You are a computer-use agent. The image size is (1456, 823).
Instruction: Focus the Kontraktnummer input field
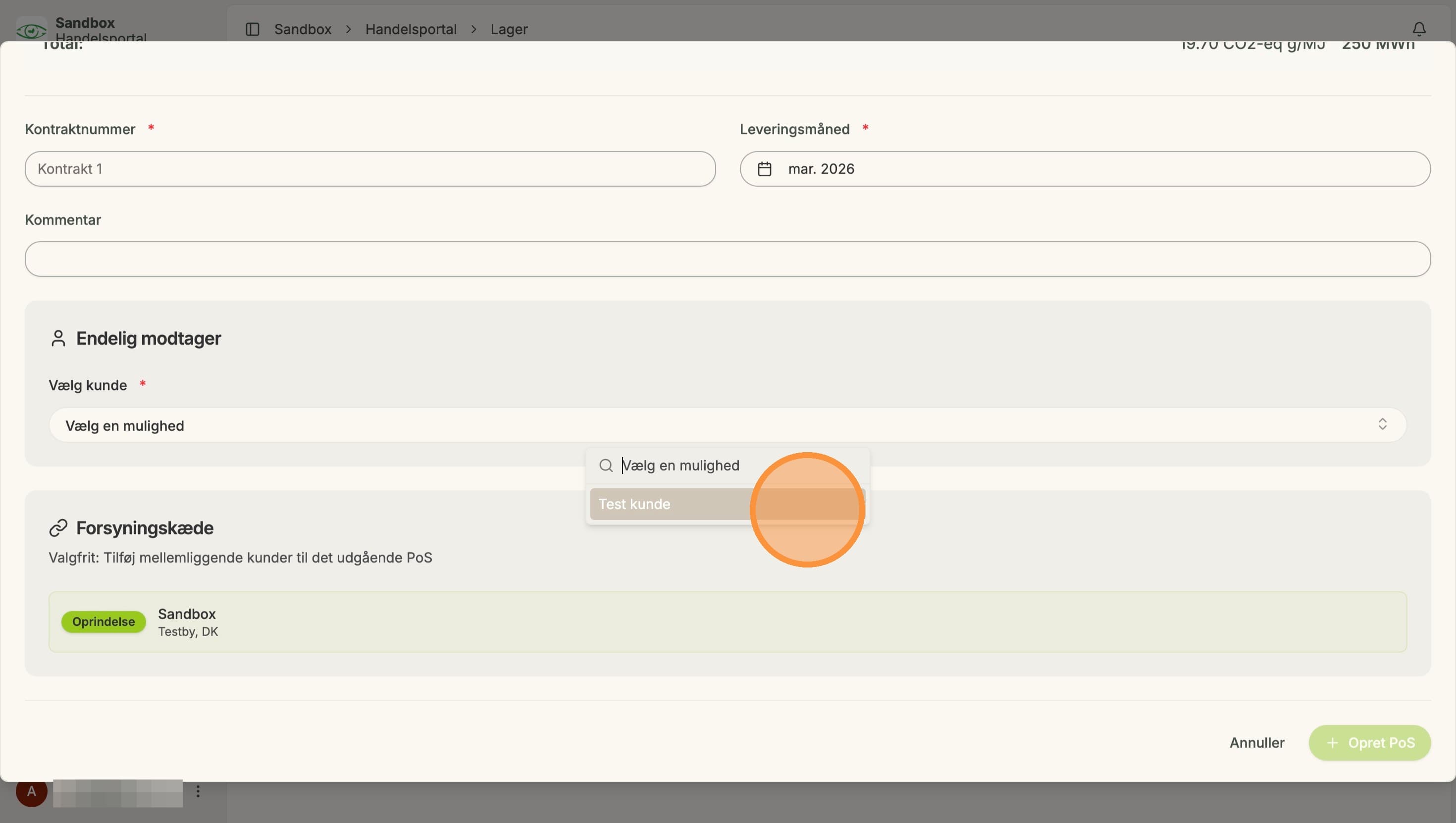click(370, 168)
